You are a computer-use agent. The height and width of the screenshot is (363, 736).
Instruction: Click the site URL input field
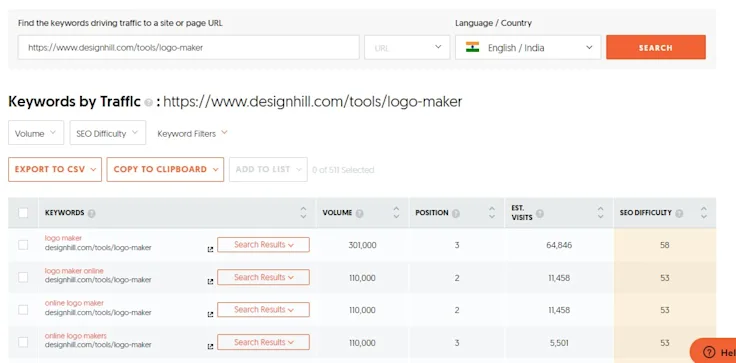click(x=189, y=47)
